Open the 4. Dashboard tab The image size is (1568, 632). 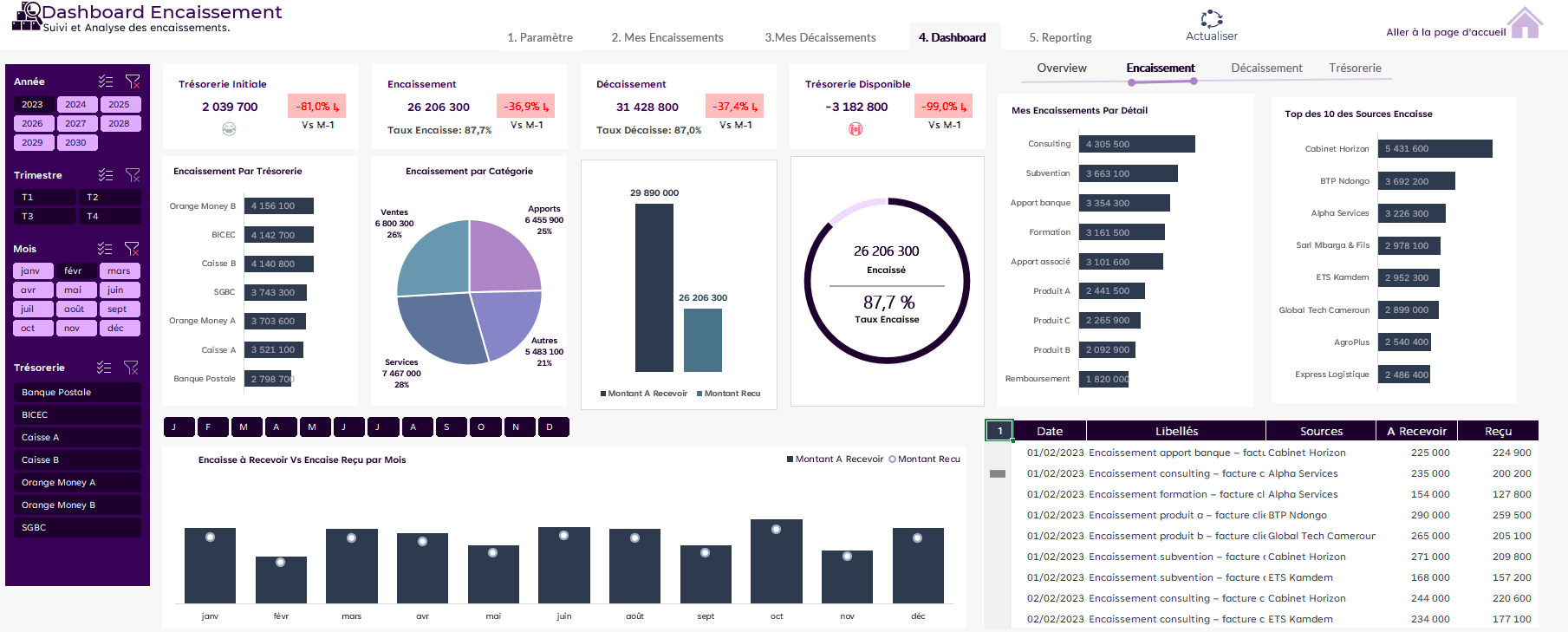pos(952,37)
